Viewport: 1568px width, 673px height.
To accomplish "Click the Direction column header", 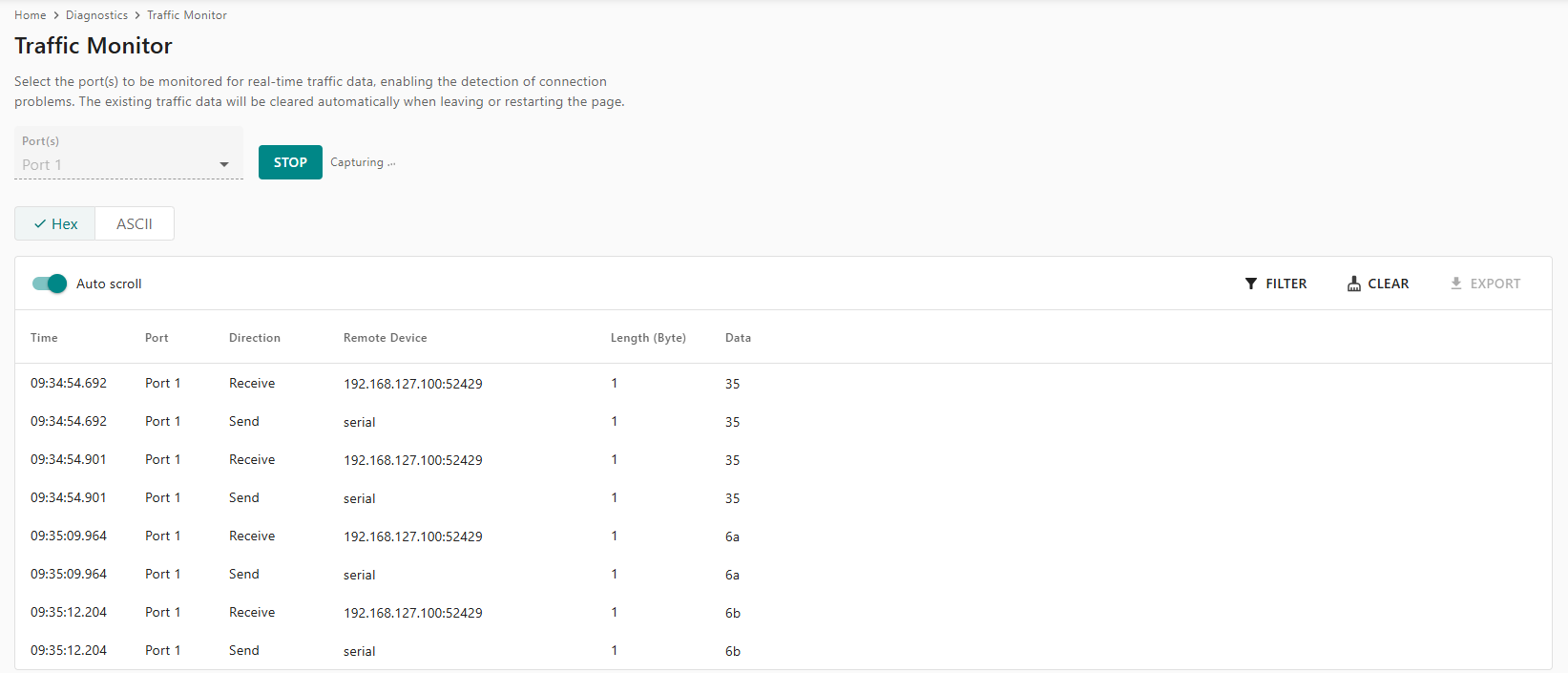I will 255,338.
